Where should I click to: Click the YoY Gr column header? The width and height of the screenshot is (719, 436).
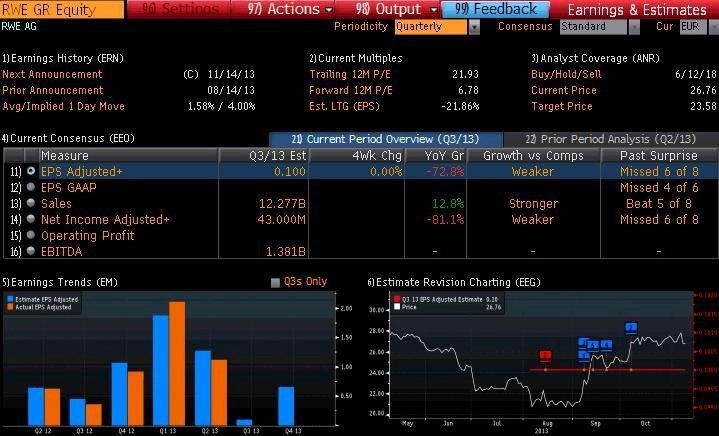pyautogui.click(x=436, y=156)
